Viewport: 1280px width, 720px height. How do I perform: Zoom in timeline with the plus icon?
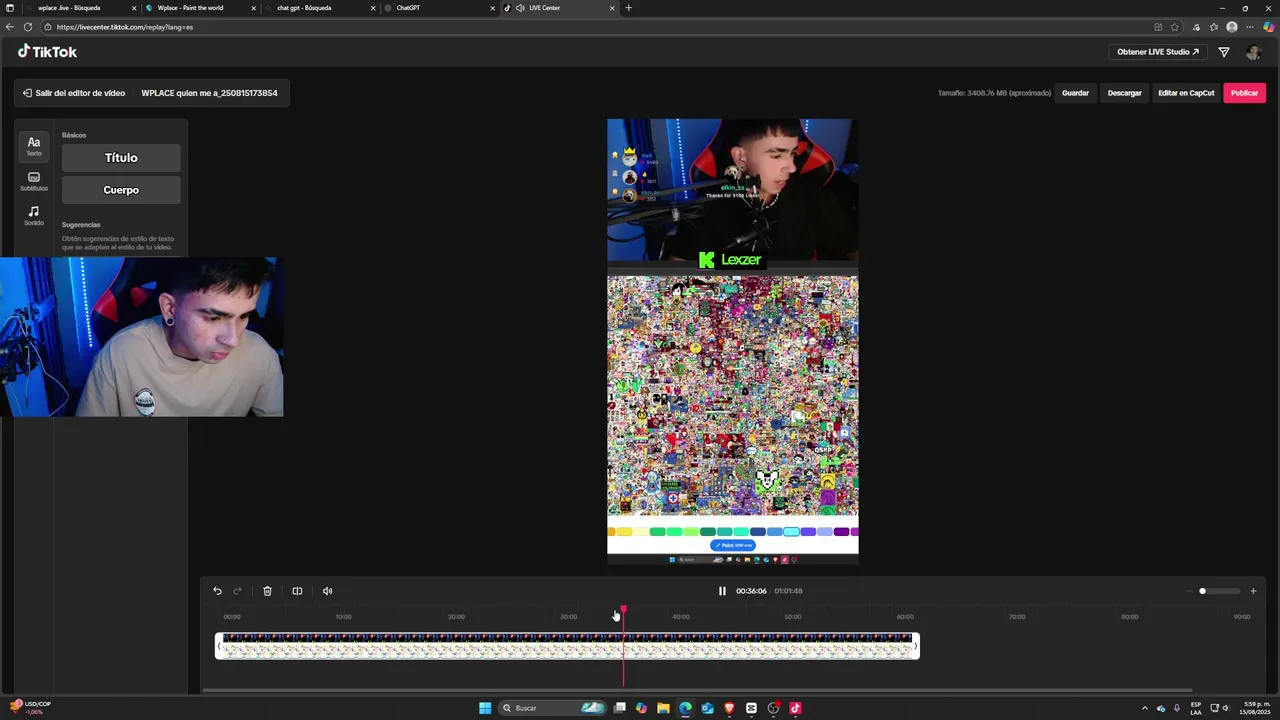1253,591
